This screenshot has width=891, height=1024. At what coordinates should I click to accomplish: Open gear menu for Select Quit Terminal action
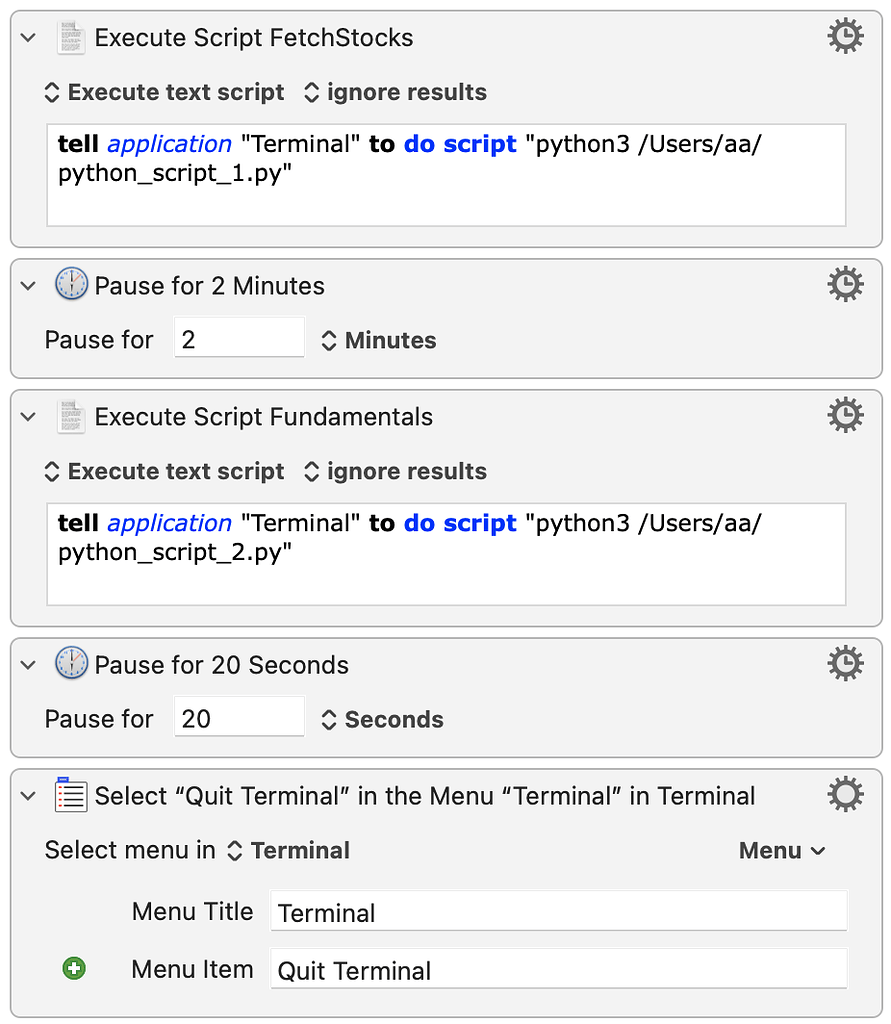coord(845,795)
